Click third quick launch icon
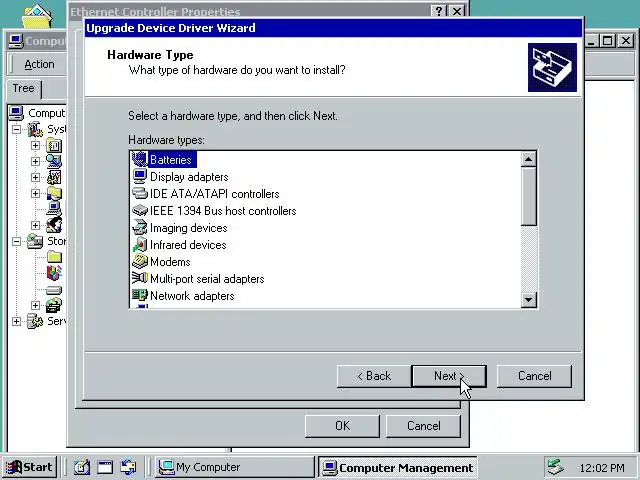This screenshot has height=480, width=640. click(128, 467)
